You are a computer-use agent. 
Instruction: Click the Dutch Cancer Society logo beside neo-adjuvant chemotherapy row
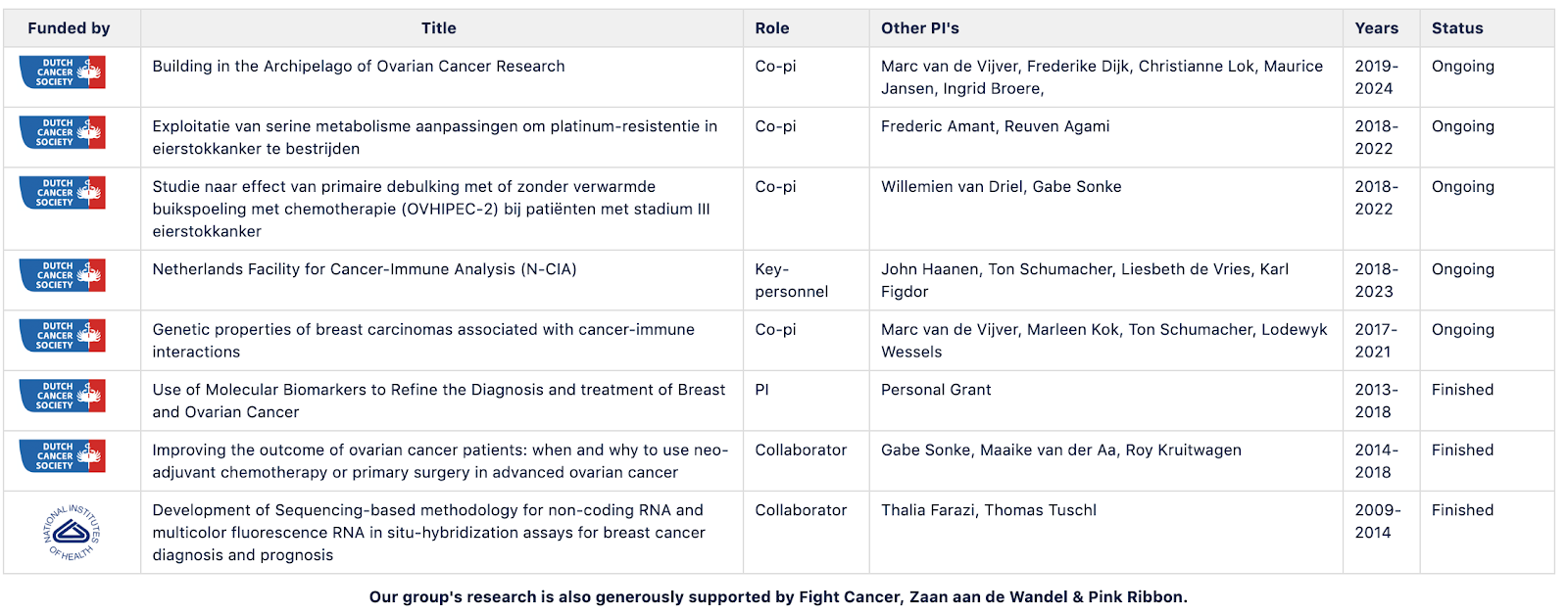62,456
